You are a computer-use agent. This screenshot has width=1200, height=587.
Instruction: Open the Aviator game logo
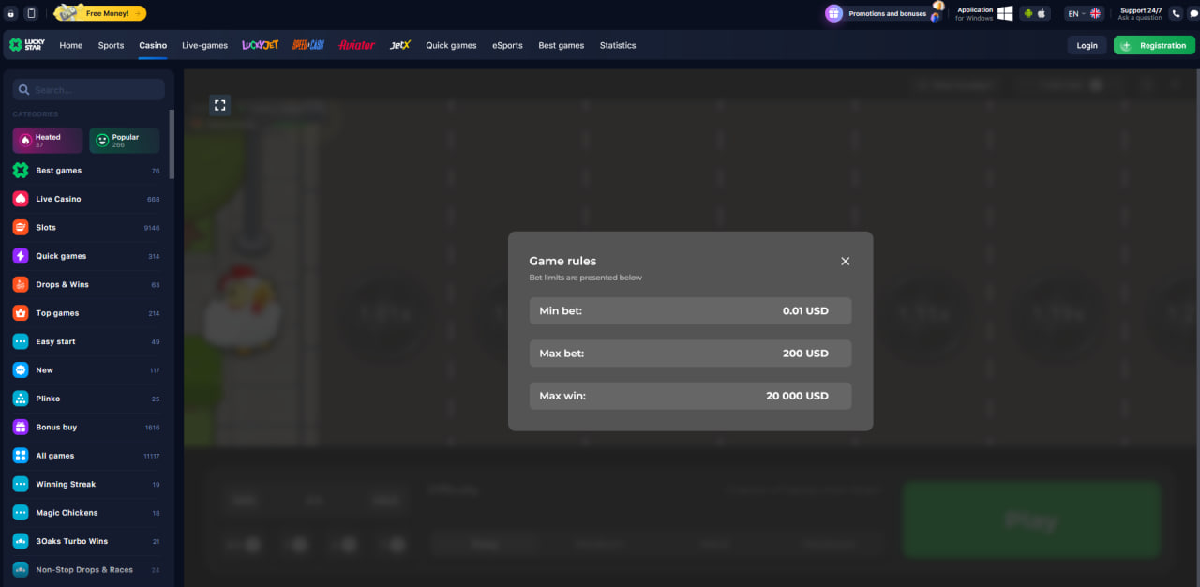click(356, 45)
